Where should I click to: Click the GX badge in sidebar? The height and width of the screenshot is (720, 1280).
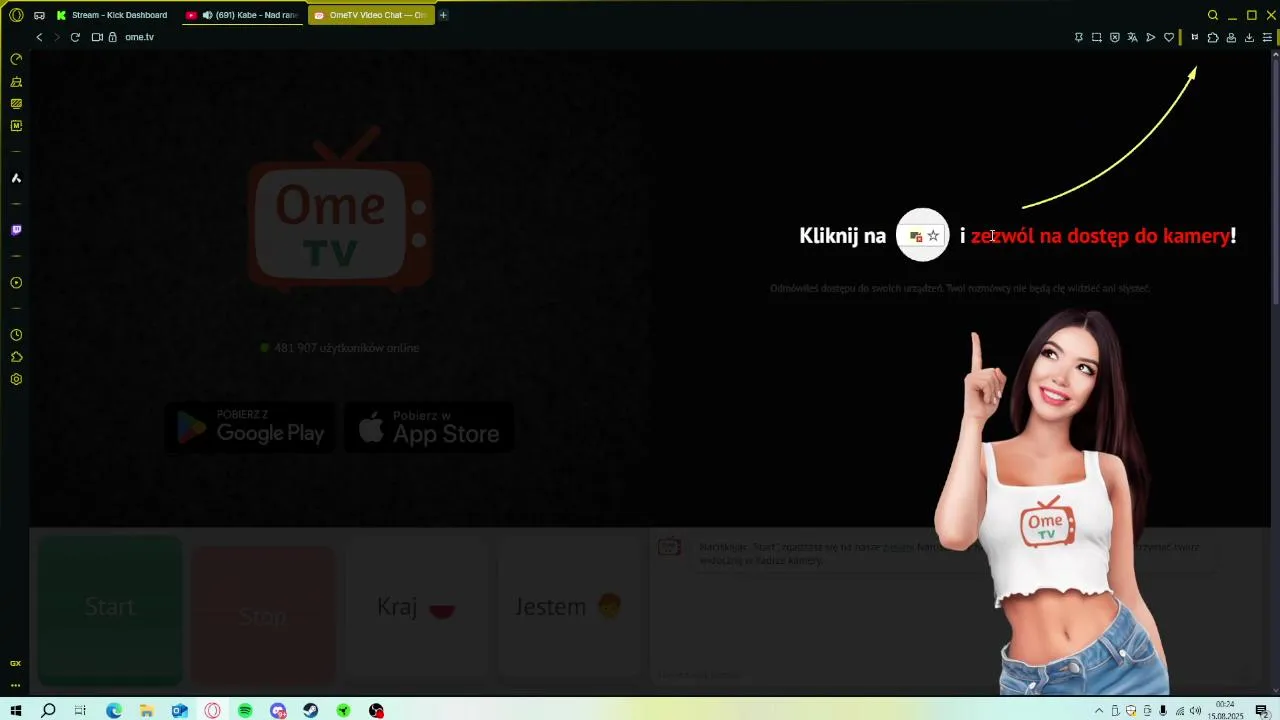pos(16,663)
